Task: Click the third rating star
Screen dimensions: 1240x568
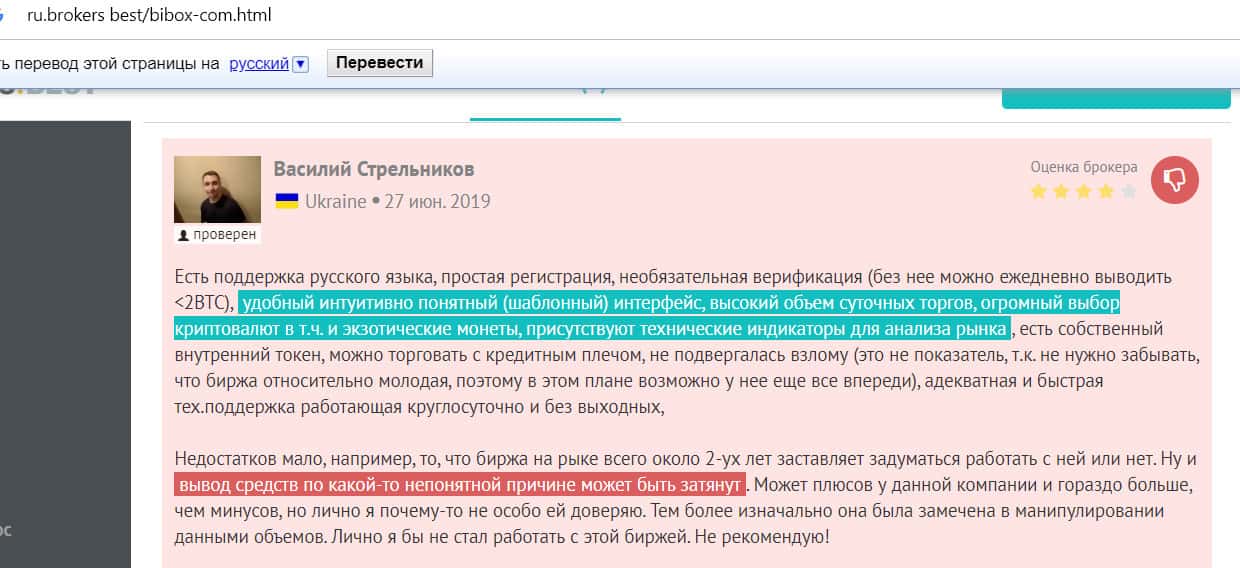Action: click(1084, 191)
